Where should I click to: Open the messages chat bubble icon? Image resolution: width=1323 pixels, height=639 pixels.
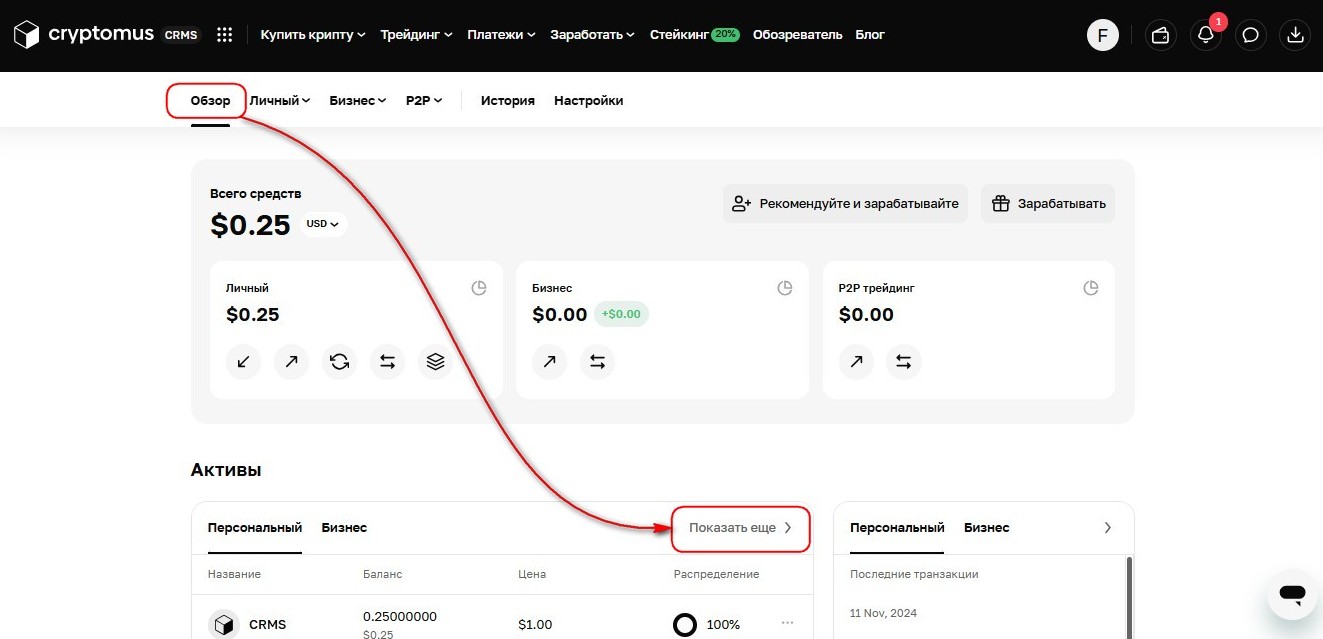click(1250, 35)
